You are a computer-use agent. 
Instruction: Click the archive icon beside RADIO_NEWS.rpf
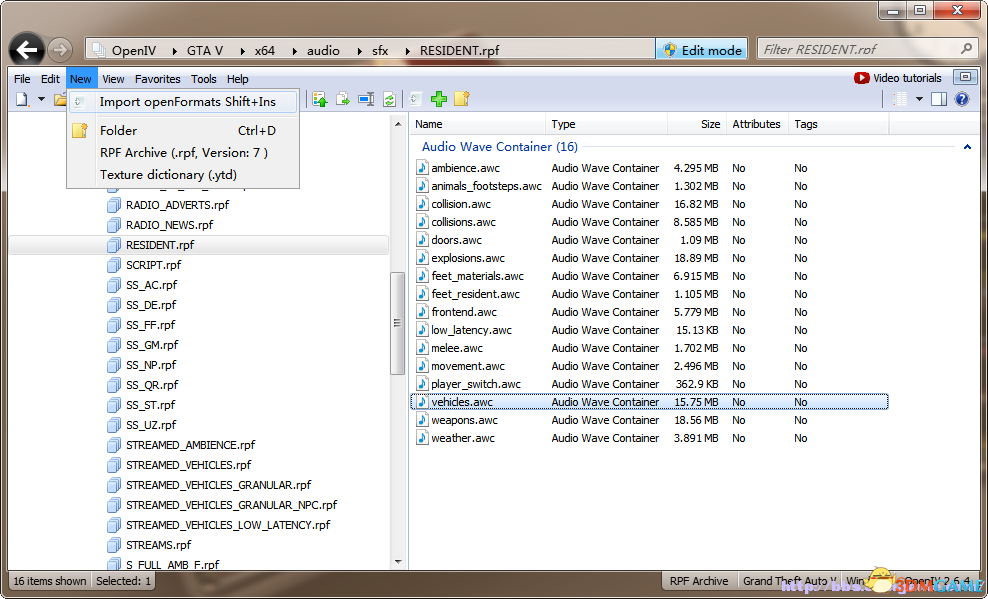[x=114, y=225]
